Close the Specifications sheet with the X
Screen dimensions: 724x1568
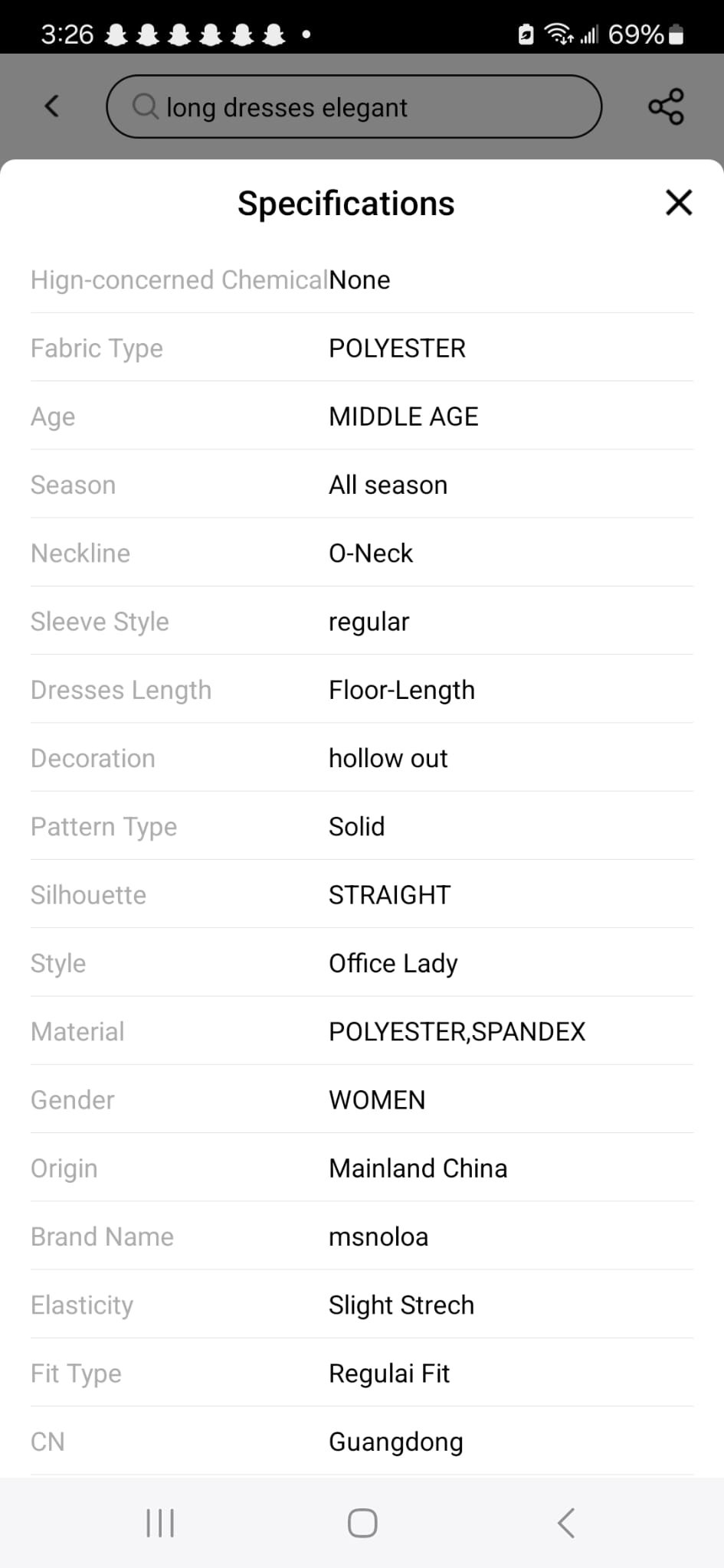(x=679, y=203)
